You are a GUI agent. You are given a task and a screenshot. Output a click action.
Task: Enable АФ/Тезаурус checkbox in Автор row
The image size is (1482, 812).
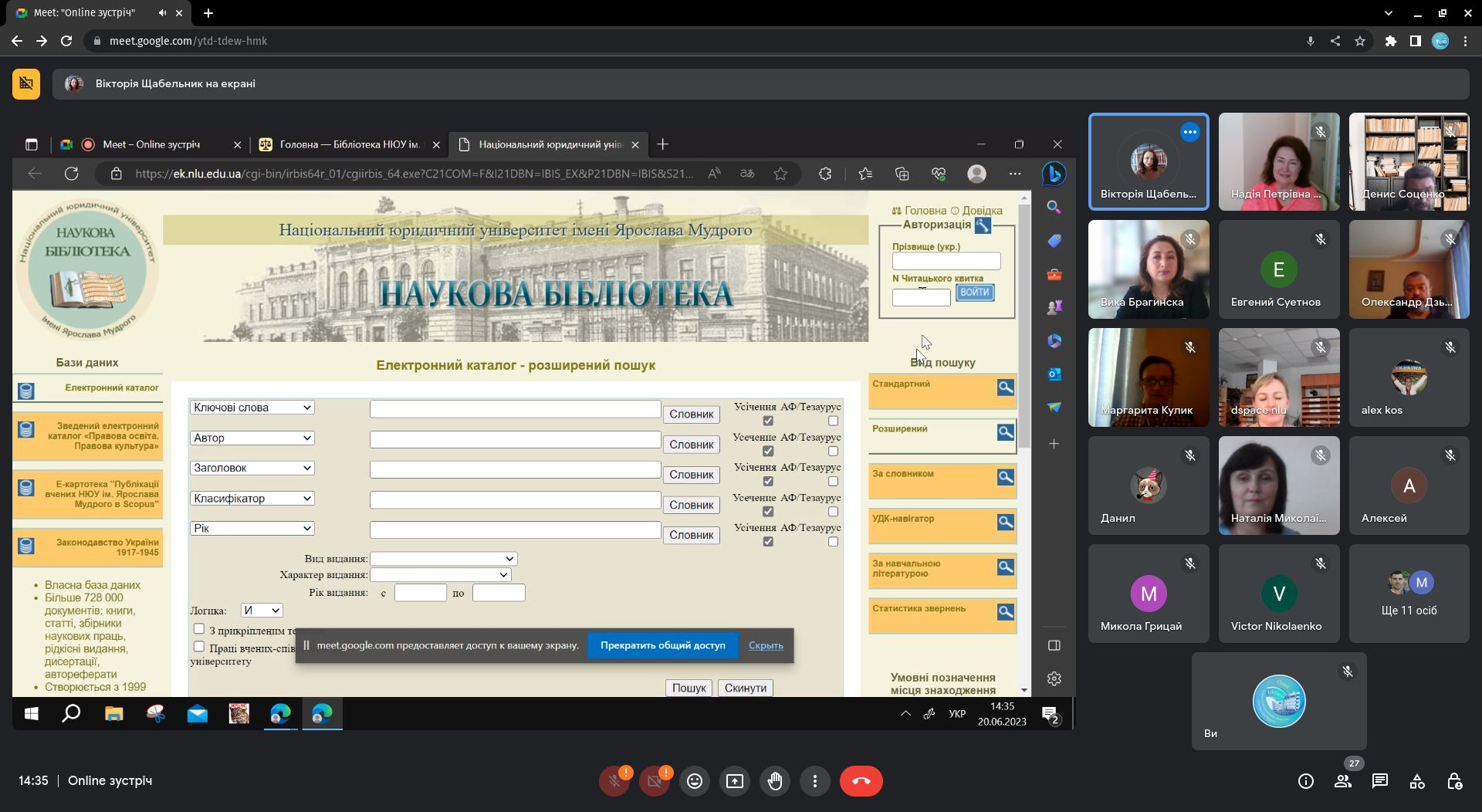pos(833,451)
